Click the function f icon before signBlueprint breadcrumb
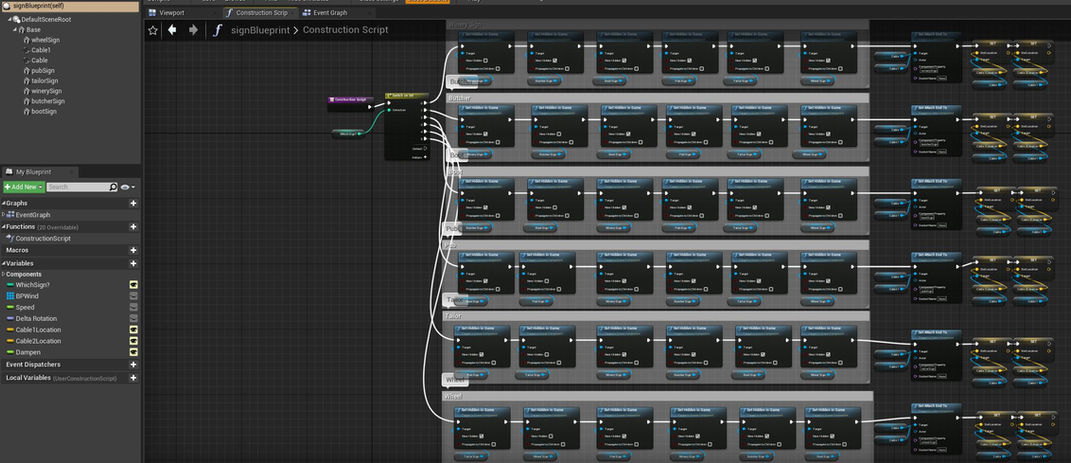The image size is (1071, 463). 217,30
